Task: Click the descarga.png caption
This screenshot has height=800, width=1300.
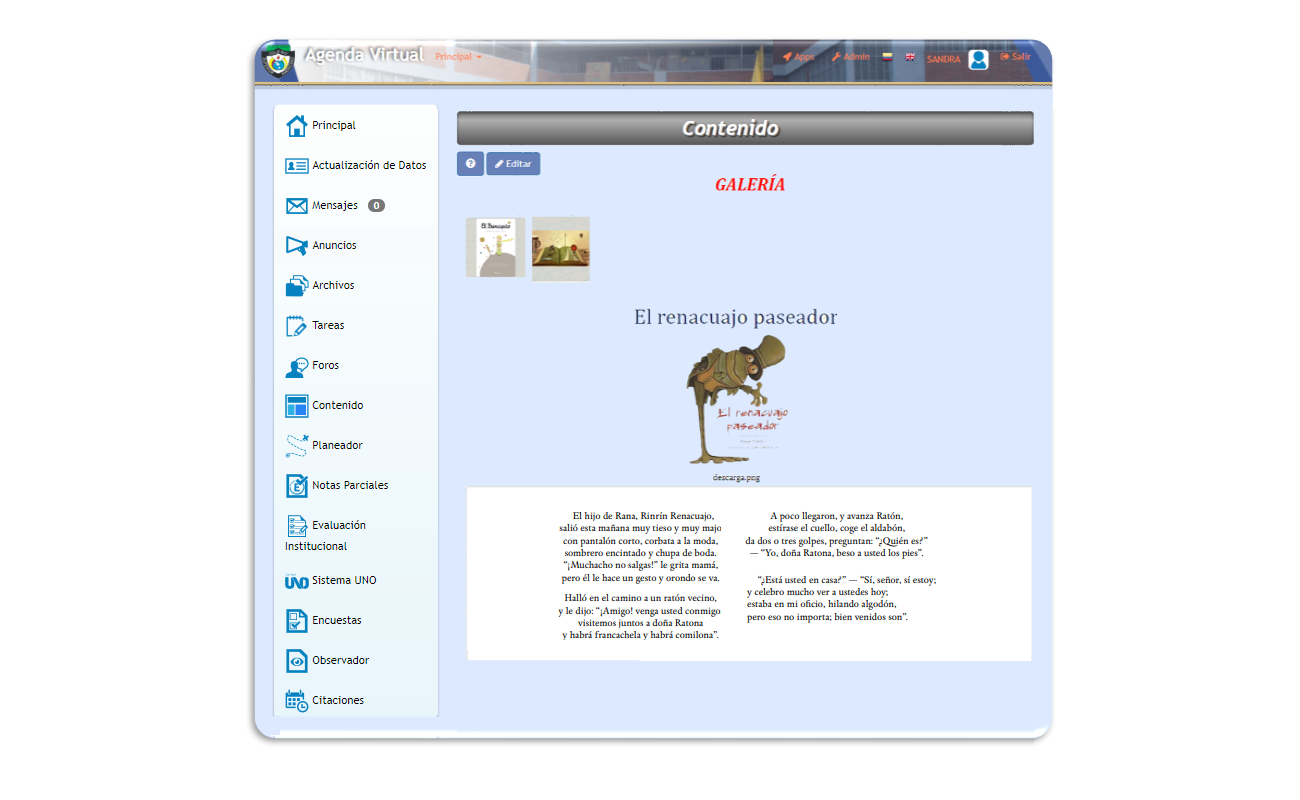Action: (736, 478)
